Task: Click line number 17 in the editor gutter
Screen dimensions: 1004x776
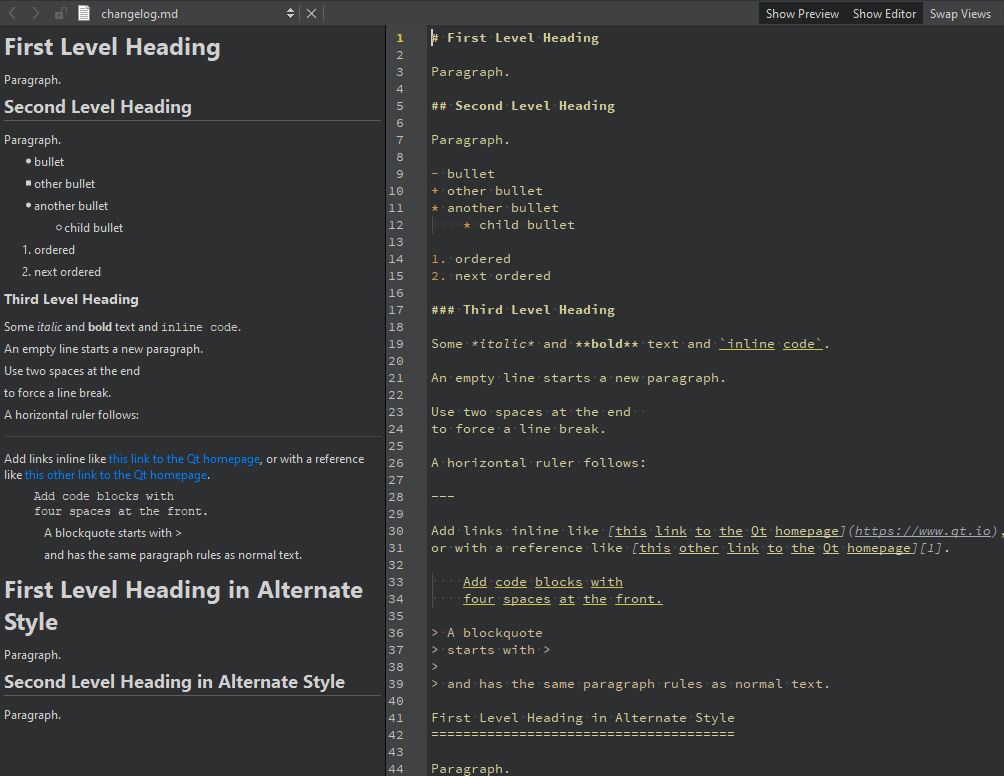Action: coord(399,310)
